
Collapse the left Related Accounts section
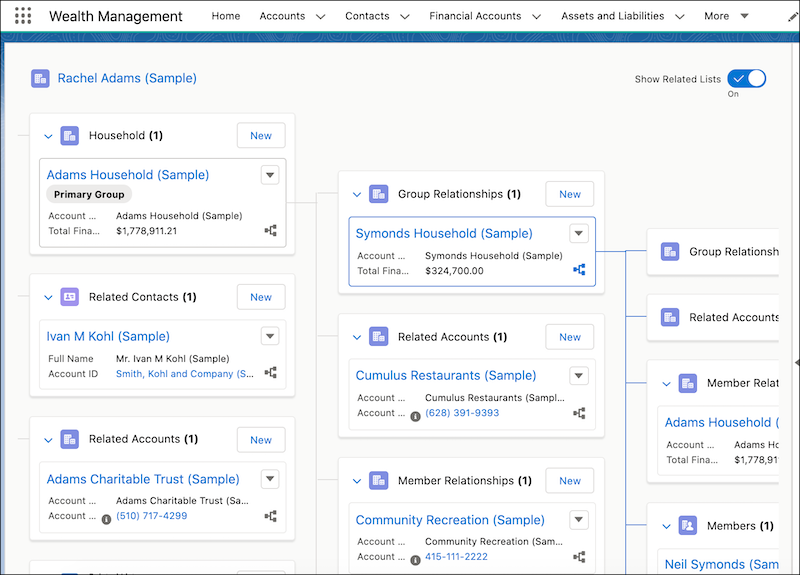48,440
